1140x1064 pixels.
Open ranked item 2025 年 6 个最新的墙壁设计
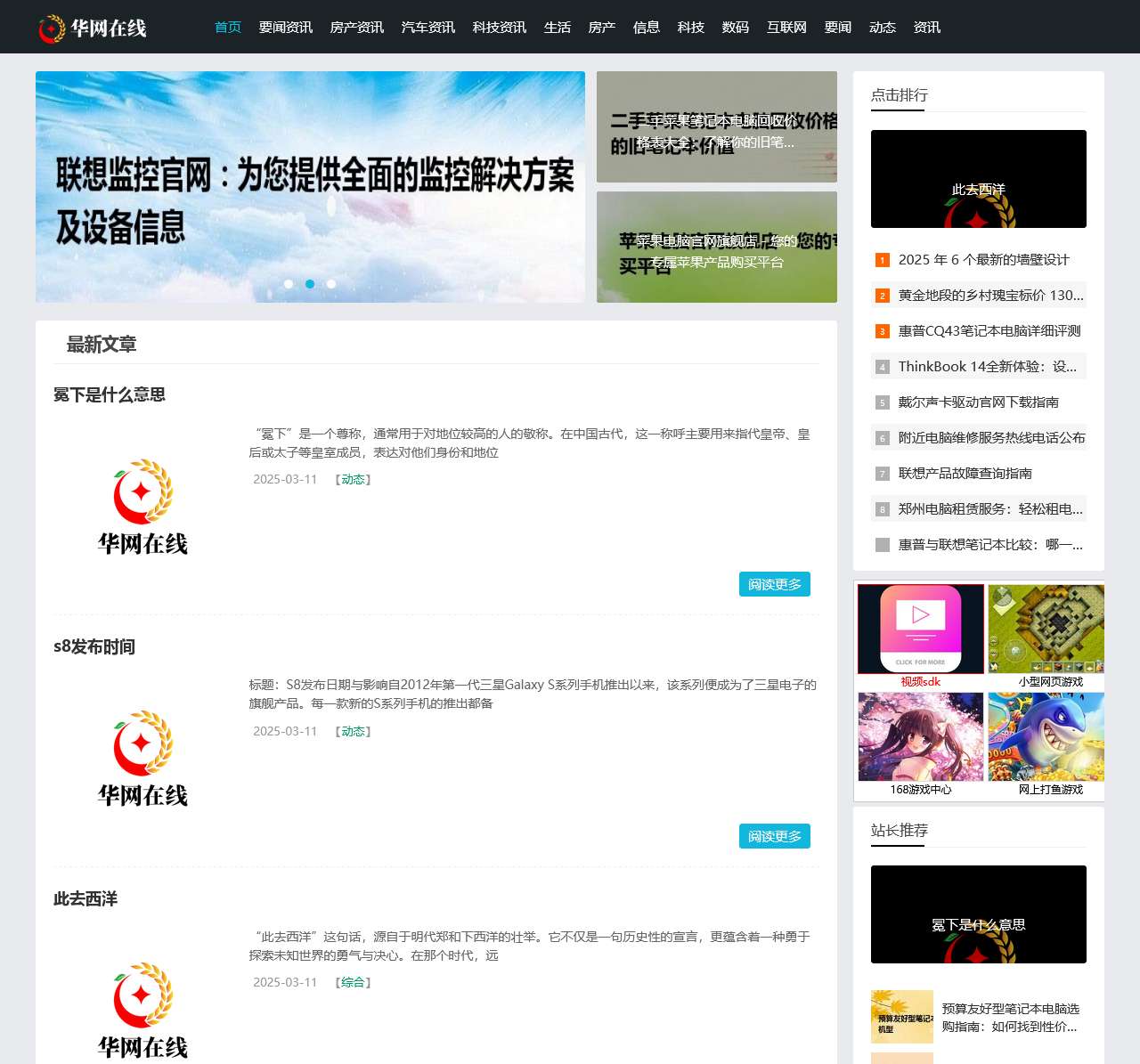coord(984,259)
